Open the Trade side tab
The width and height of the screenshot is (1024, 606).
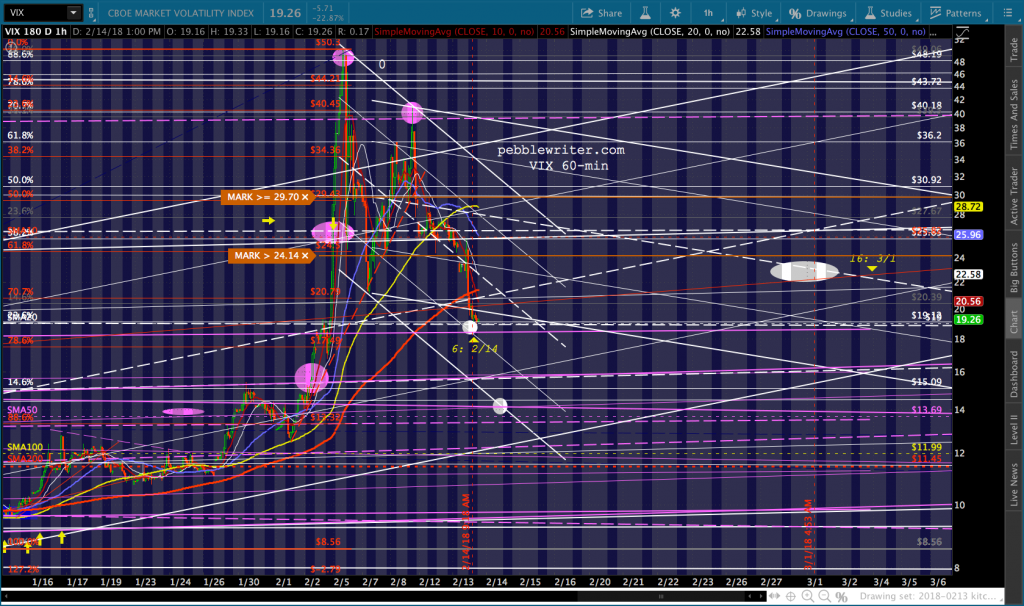(1013, 52)
